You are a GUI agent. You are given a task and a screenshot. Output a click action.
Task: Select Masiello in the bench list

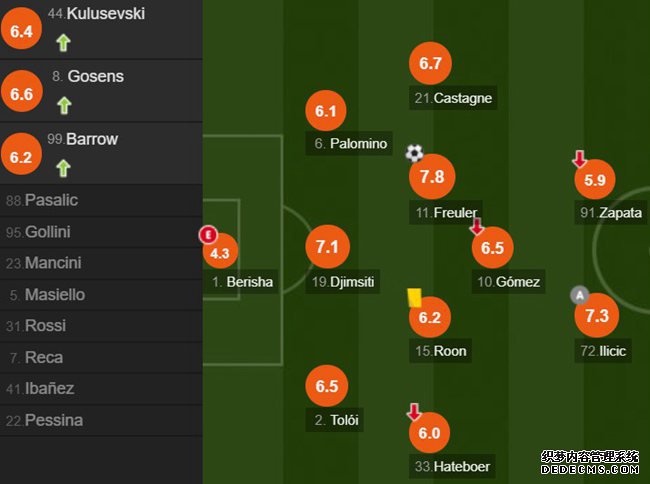(x=101, y=295)
